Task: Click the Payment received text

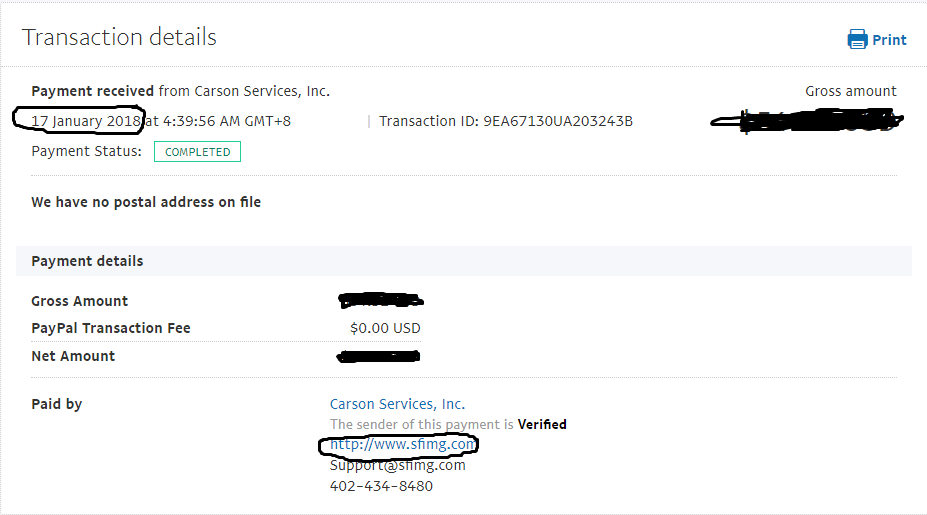Action: [x=92, y=91]
